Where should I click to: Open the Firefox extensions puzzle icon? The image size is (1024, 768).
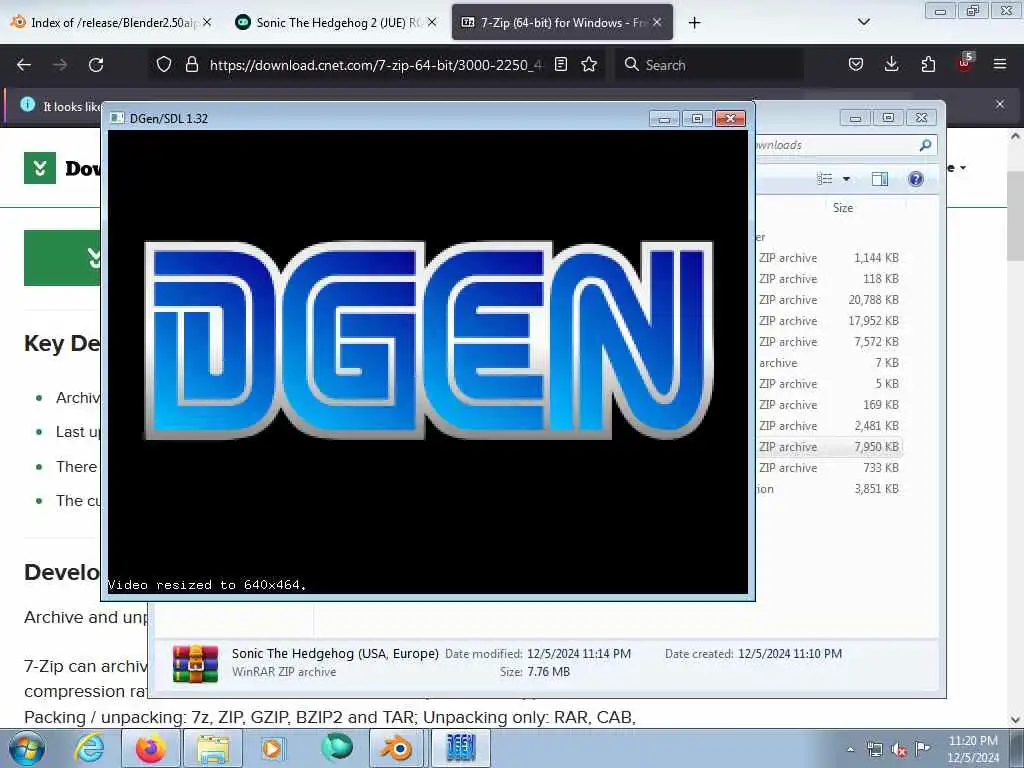click(x=928, y=64)
